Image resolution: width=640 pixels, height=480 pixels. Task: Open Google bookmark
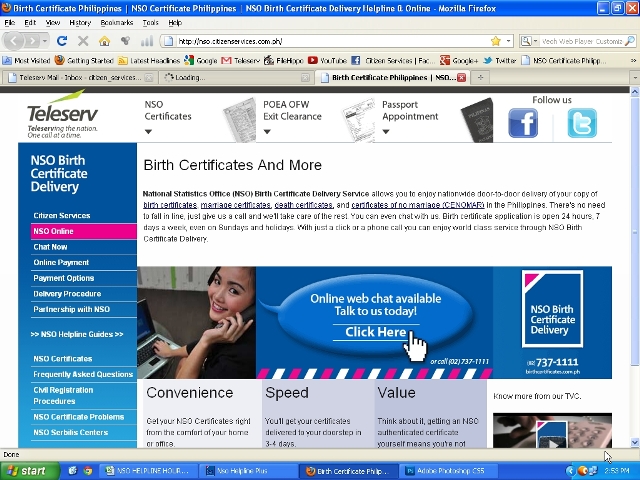coord(201,61)
